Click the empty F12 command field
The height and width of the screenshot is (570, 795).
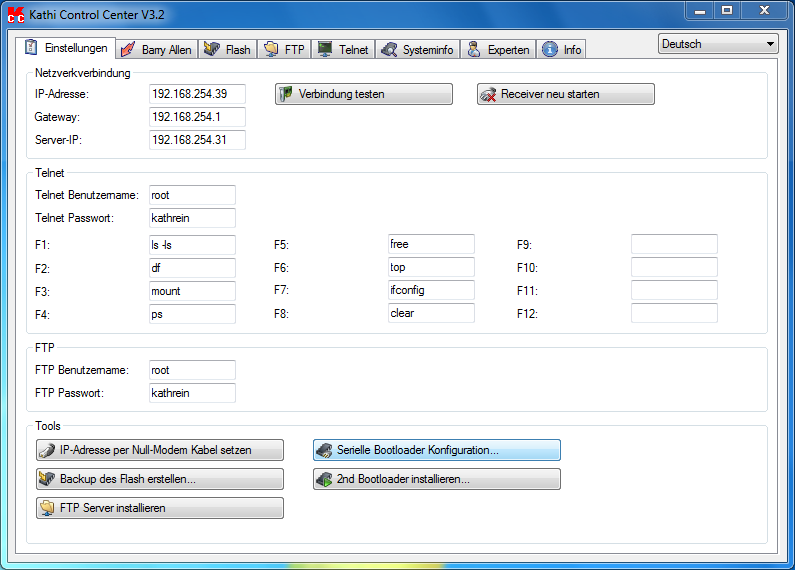[x=674, y=313]
